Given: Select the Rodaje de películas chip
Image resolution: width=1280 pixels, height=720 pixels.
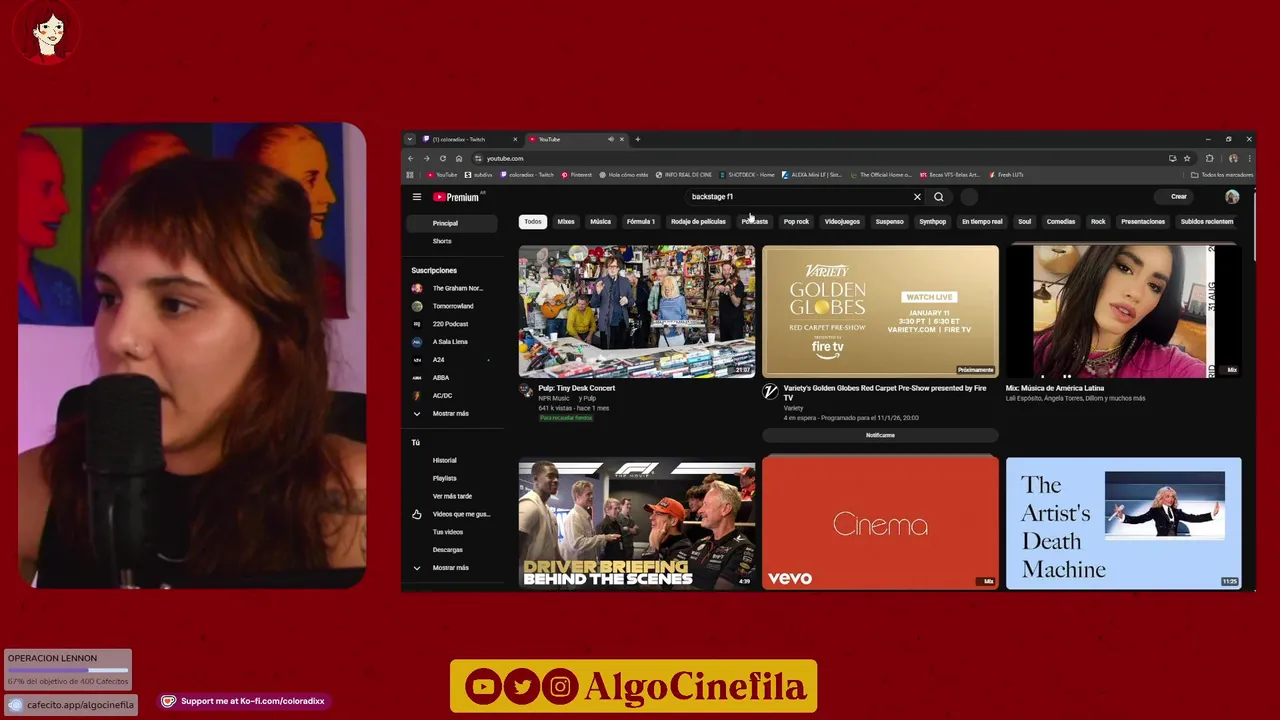Looking at the screenshot, I should coord(698,221).
